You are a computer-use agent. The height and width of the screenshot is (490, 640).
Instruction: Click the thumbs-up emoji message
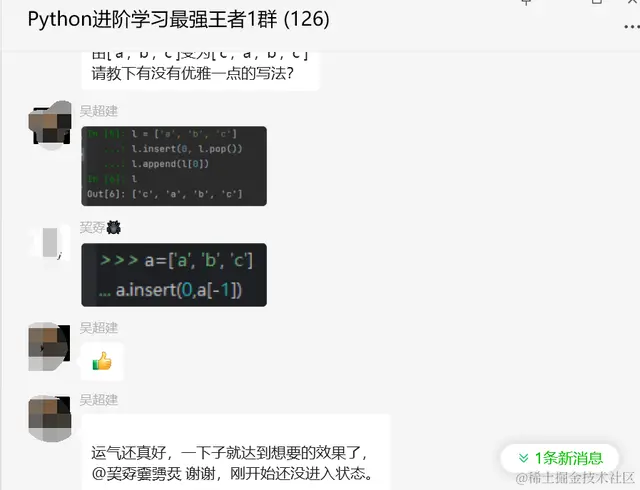pos(102,361)
